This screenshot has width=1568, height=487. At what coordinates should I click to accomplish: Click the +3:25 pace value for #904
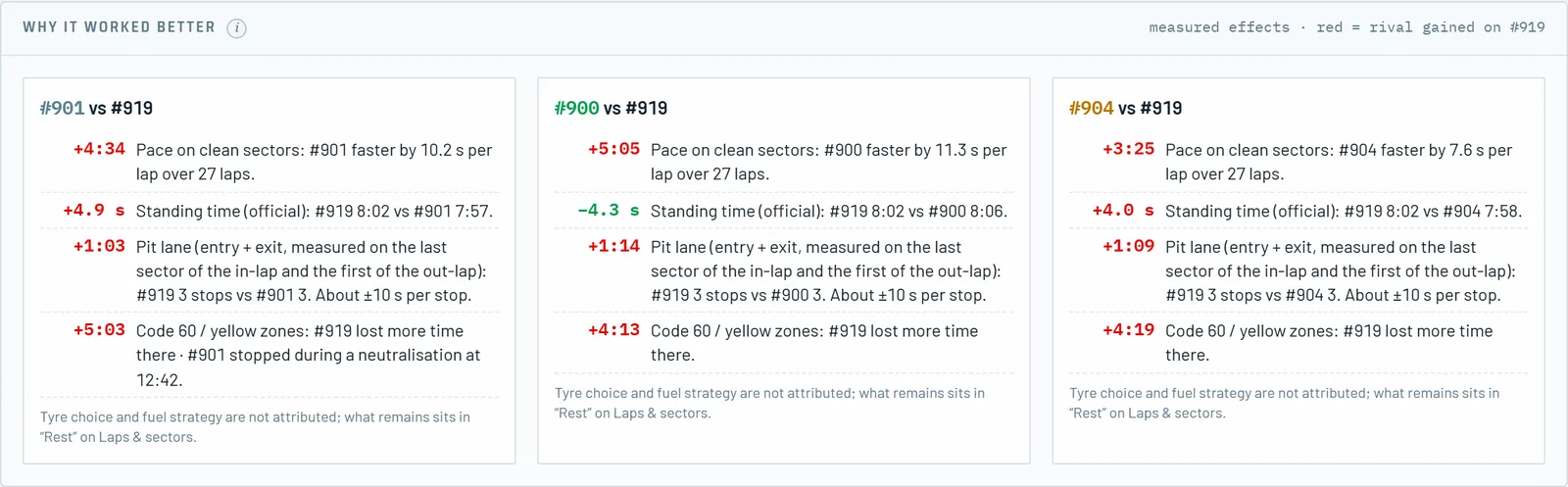[x=1128, y=149]
